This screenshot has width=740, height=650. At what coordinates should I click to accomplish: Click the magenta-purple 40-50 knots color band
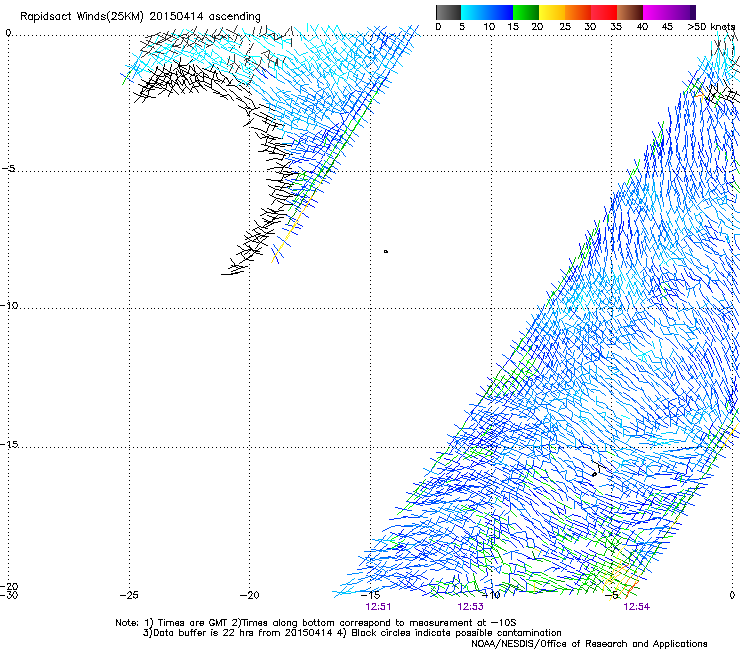669,12
